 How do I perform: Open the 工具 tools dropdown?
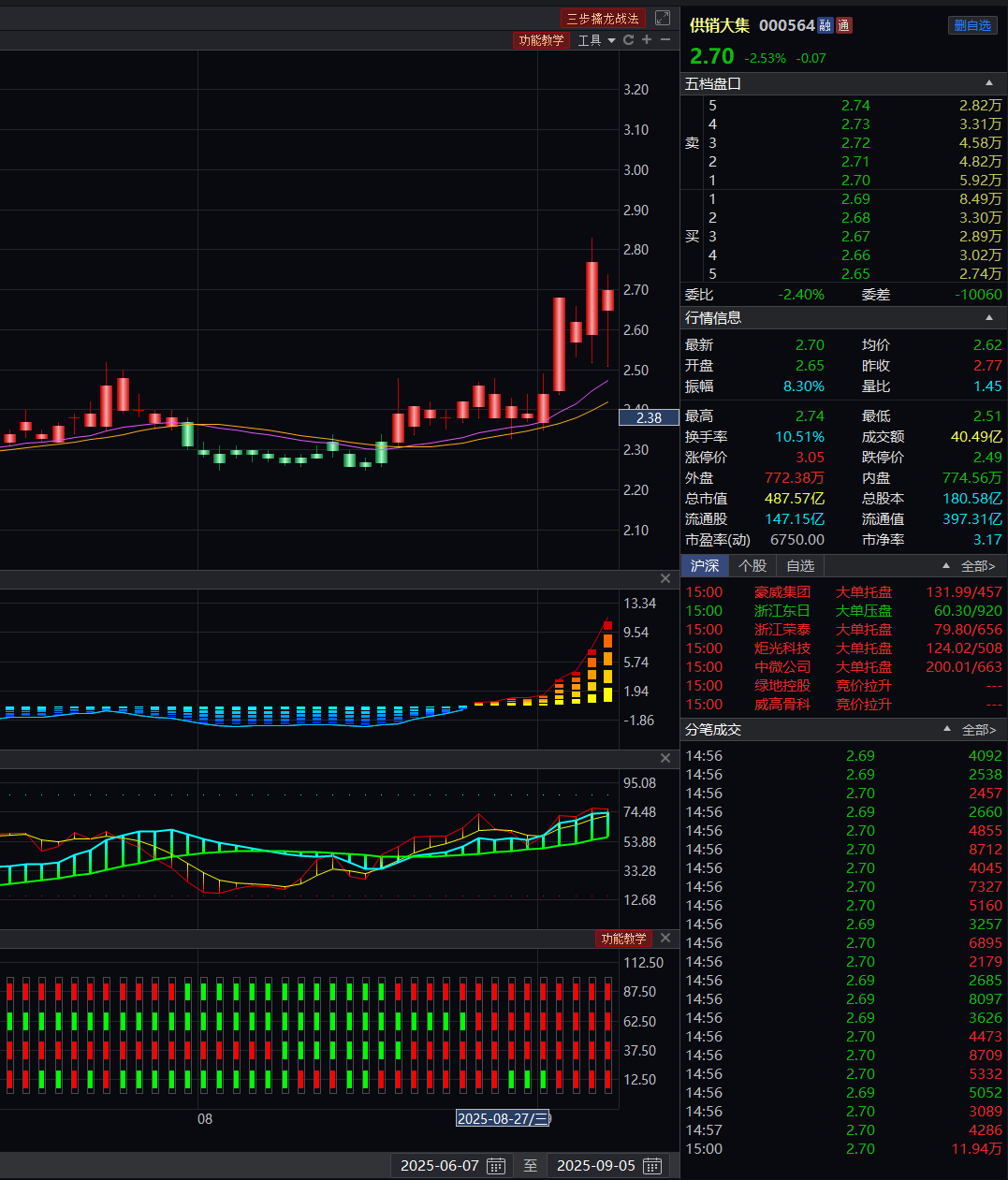[x=596, y=40]
